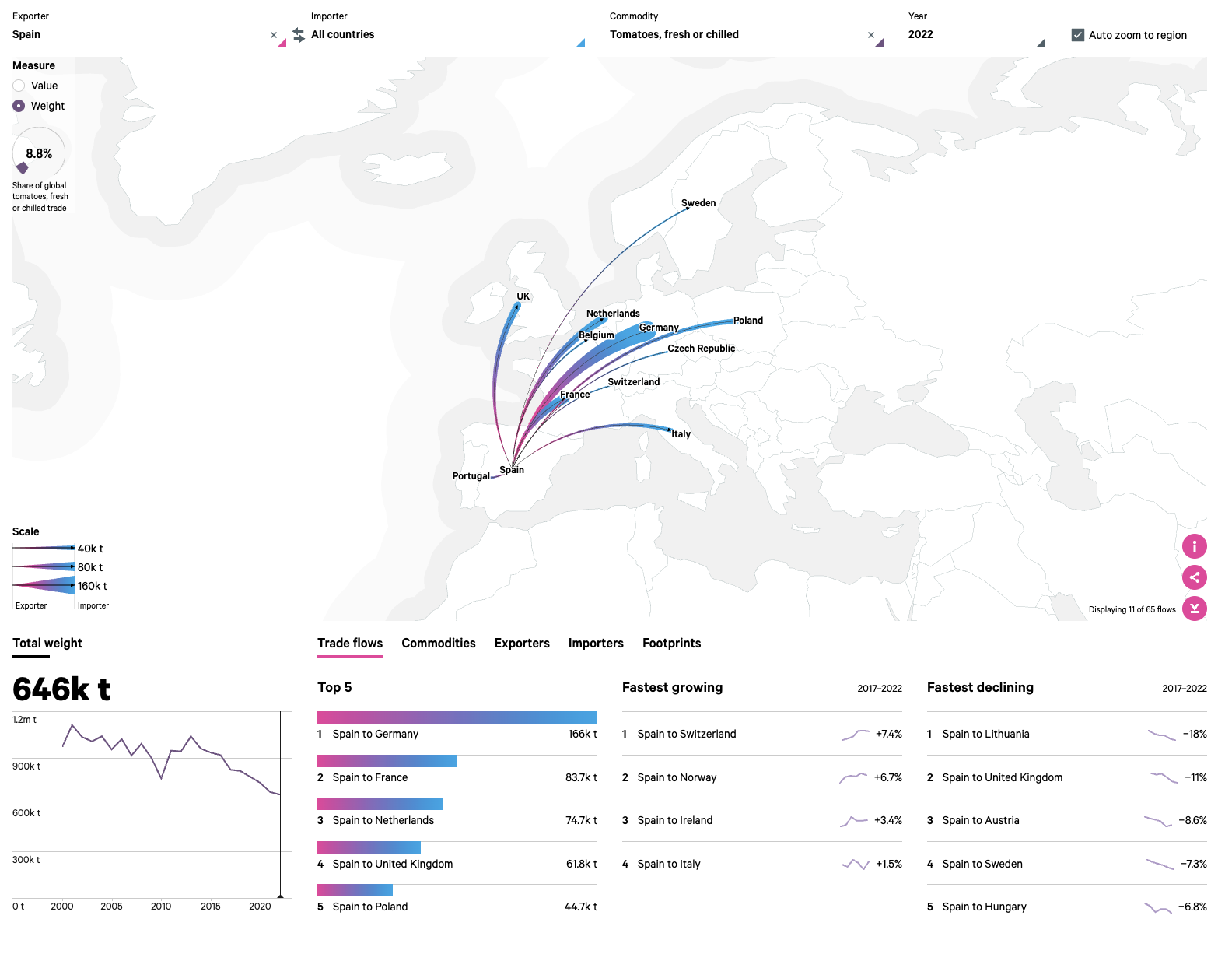Select Spain to Norway fastest growing entry
Viewport: 1232px width, 954px height.
[677, 777]
